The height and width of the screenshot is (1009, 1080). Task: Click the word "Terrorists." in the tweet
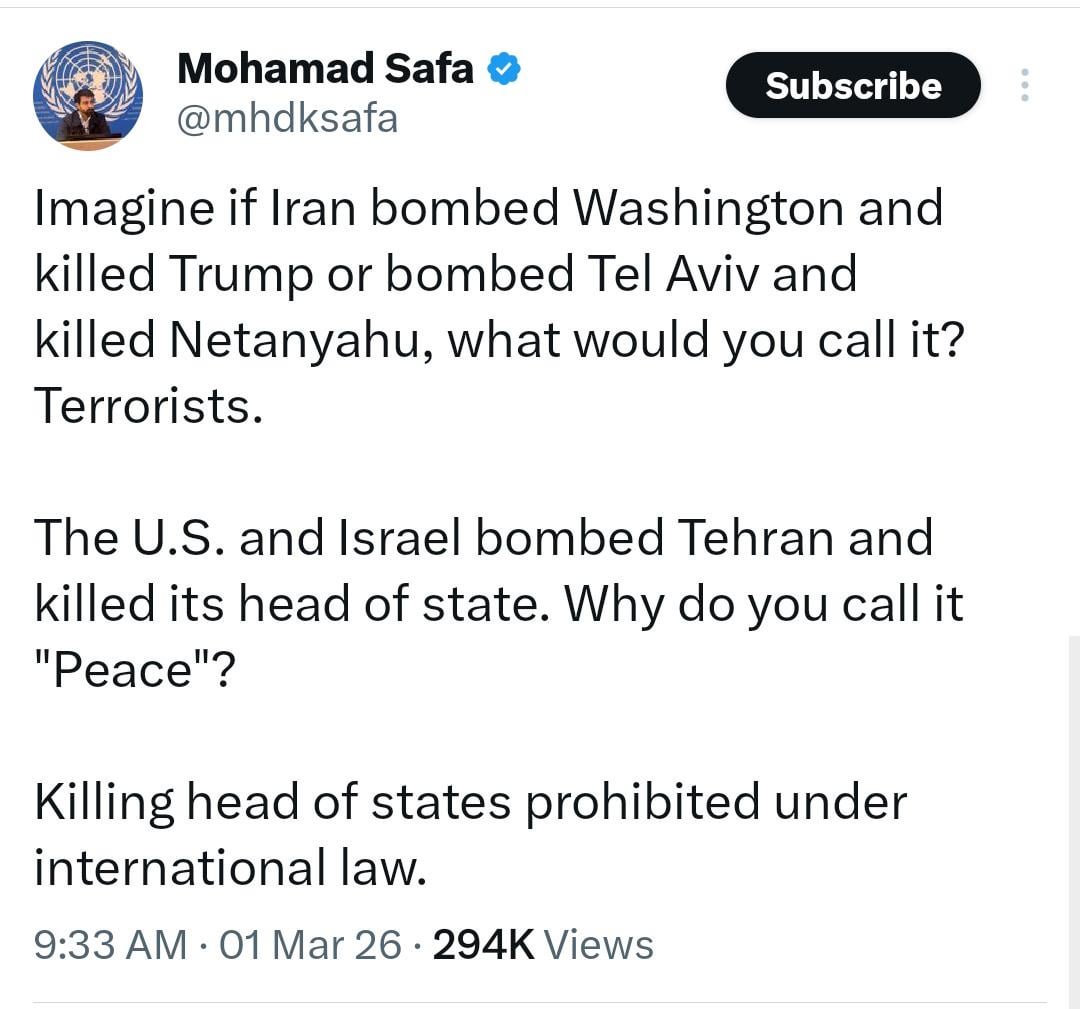point(149,406)
